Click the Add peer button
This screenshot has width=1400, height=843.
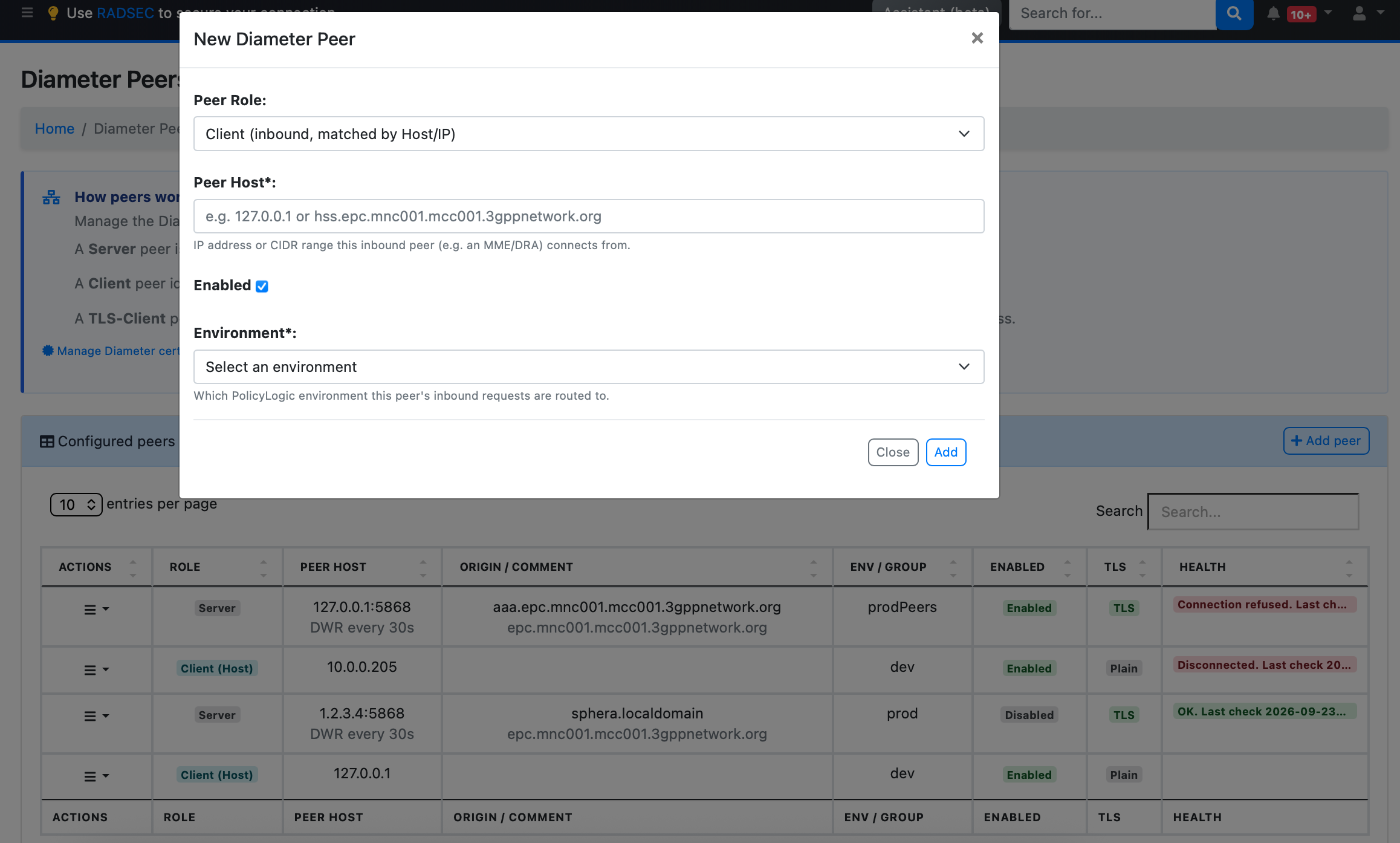pyautogui.click(x=1326, y=441)
